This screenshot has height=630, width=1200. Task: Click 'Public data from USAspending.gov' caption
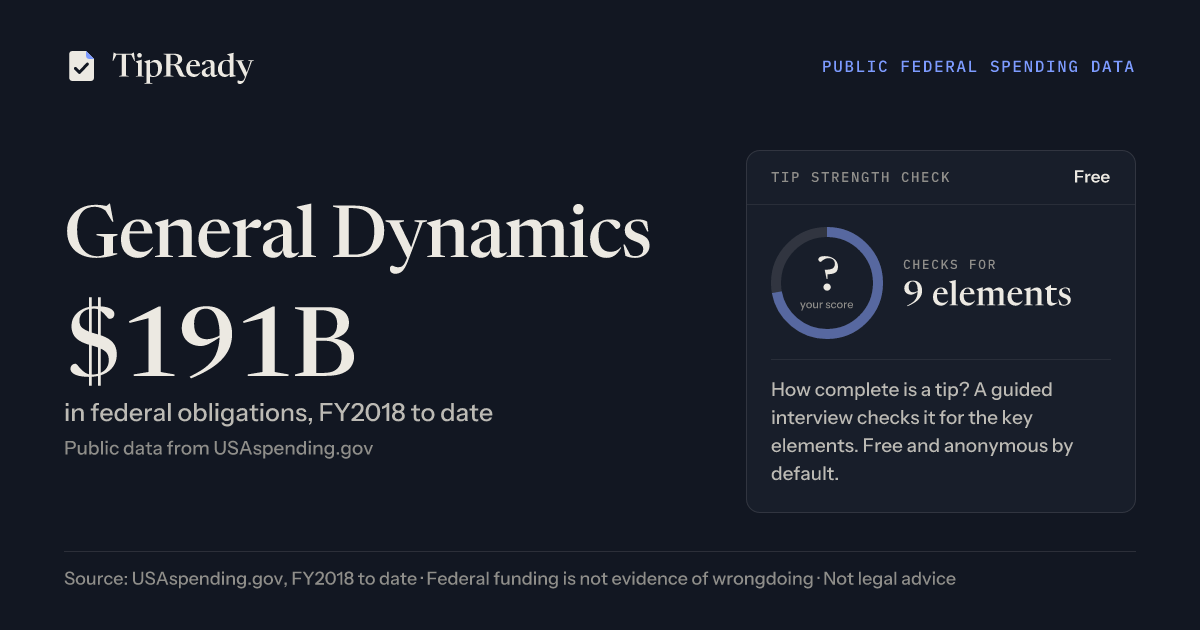(219, 448)
